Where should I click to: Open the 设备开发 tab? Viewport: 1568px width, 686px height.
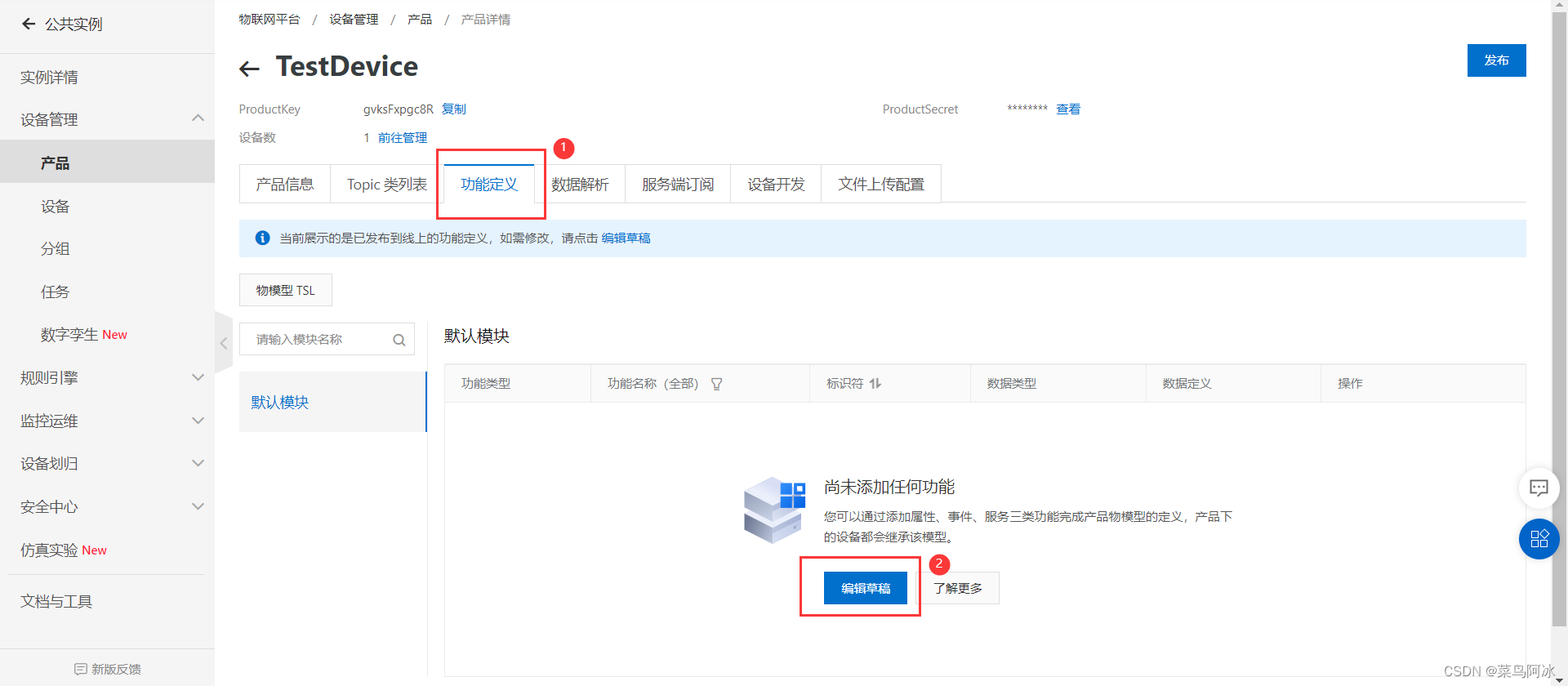pos(776,184)
